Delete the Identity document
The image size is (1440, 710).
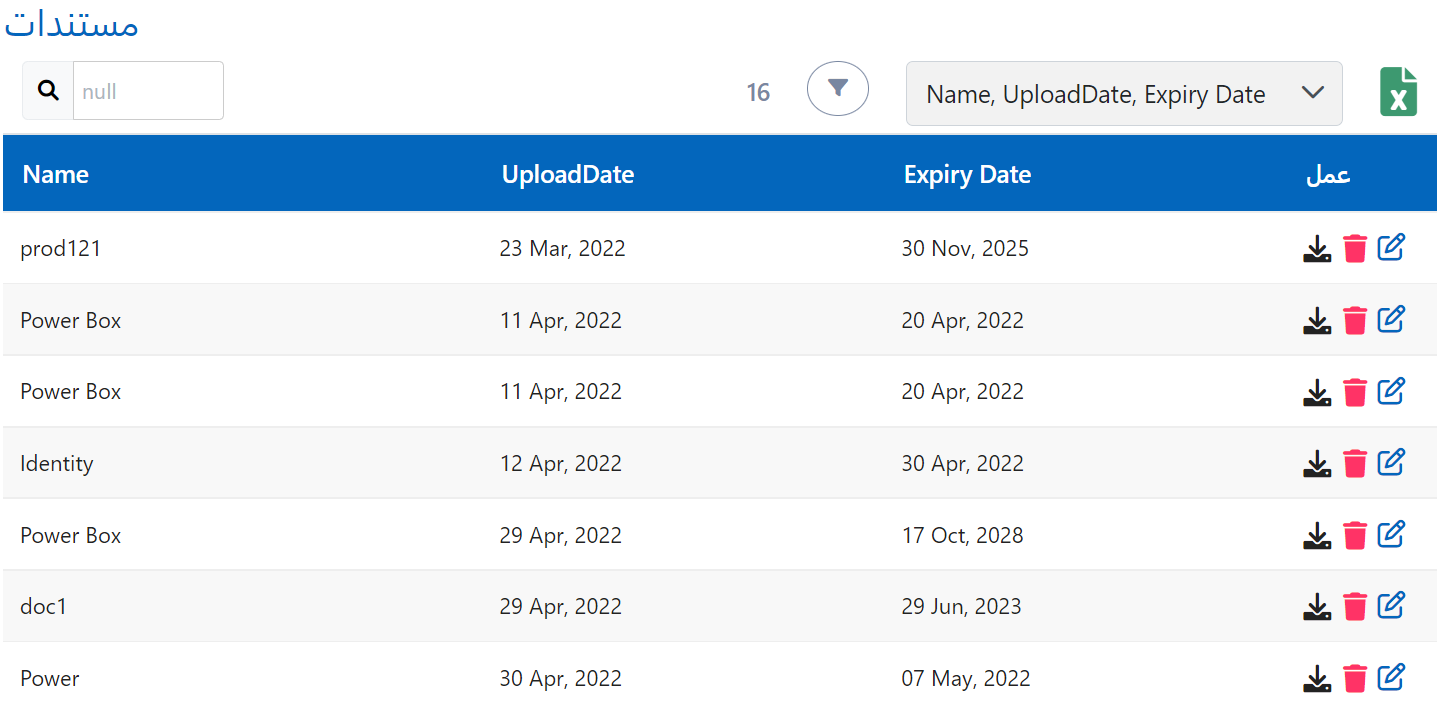click(1355, 464)
